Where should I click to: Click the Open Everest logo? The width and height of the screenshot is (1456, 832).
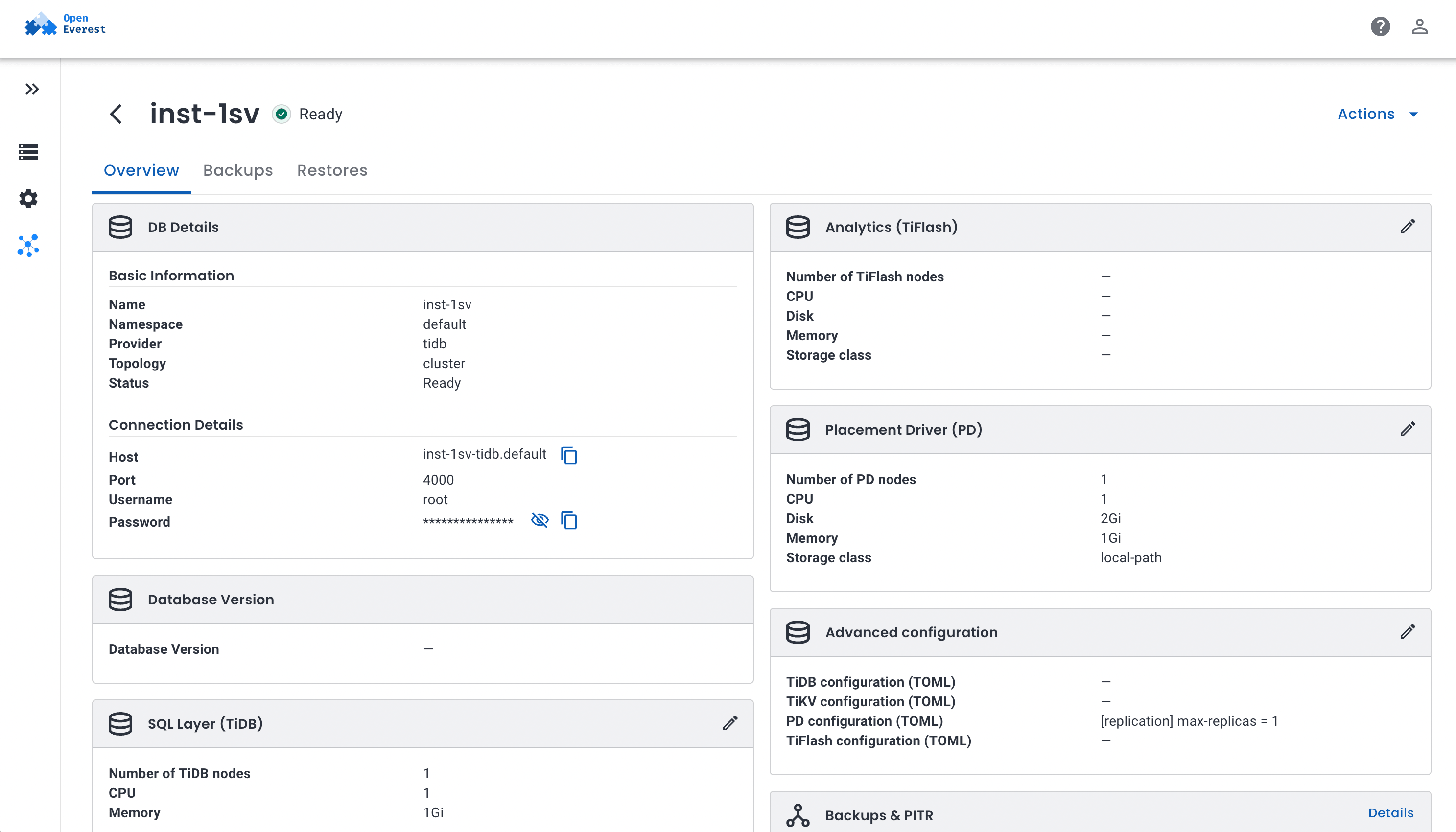(x=65, y=24)
